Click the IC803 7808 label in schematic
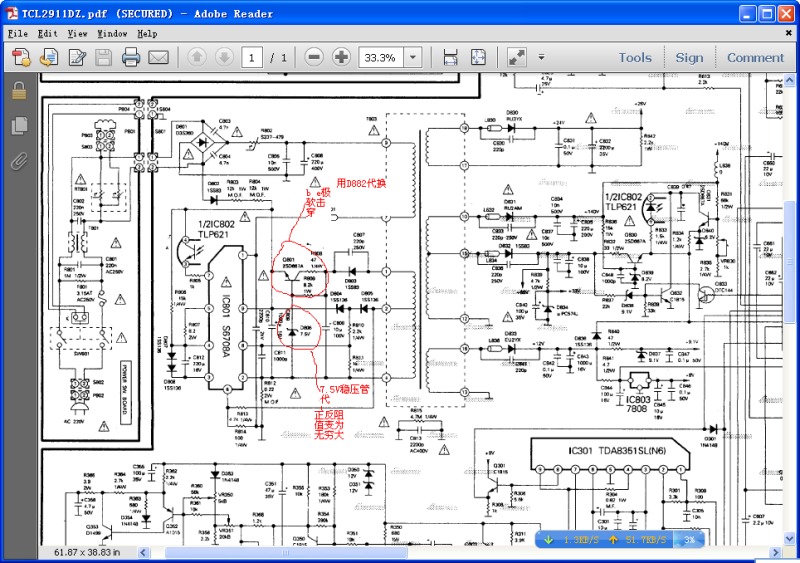 click(638, 404)
